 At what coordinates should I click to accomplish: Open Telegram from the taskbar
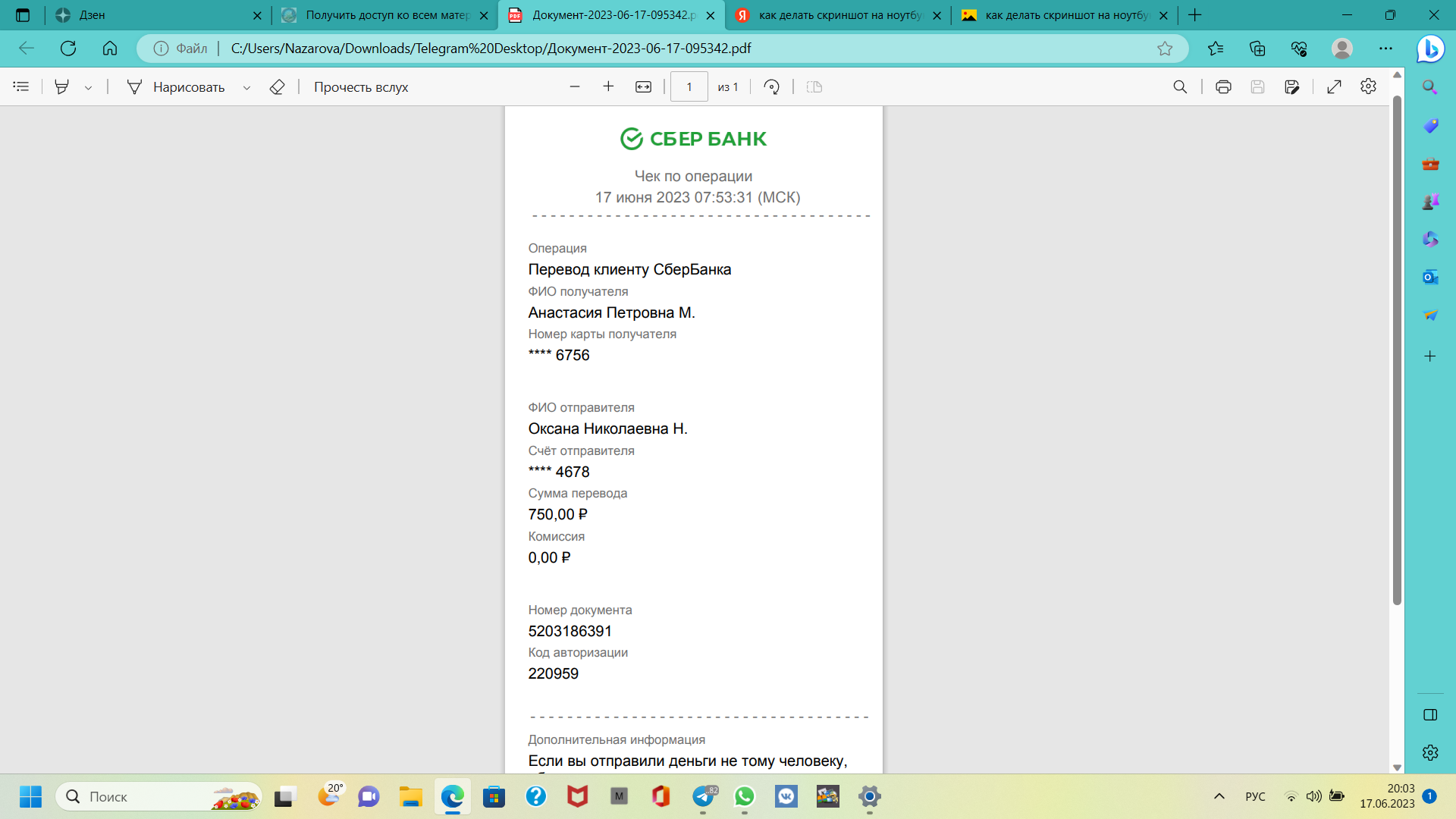[x=703, y=796]
